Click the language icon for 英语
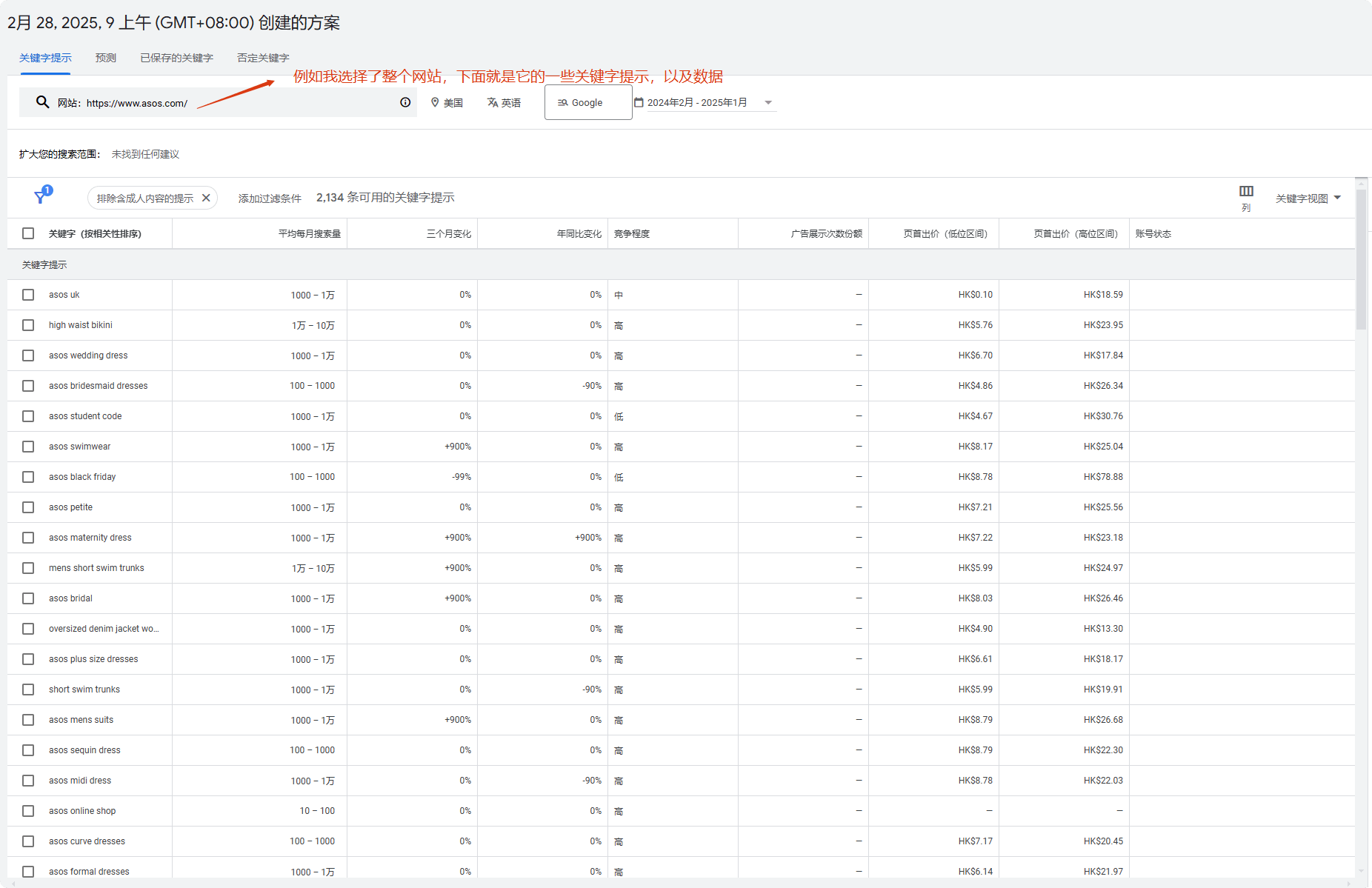This screenshot has width=1372, height=888. [x=492, y=102]
